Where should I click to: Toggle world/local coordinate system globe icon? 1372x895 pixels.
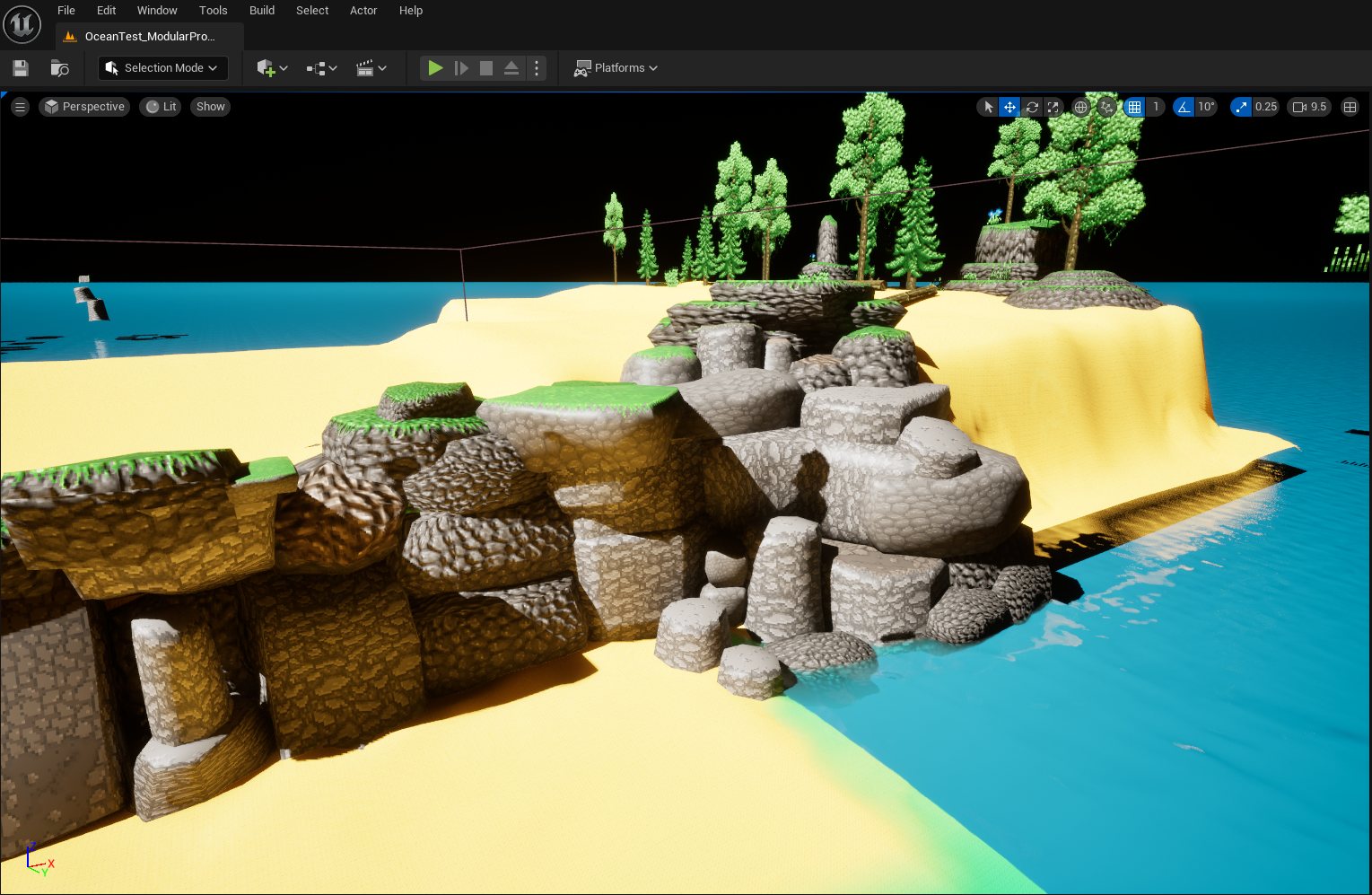point(1081,107)
